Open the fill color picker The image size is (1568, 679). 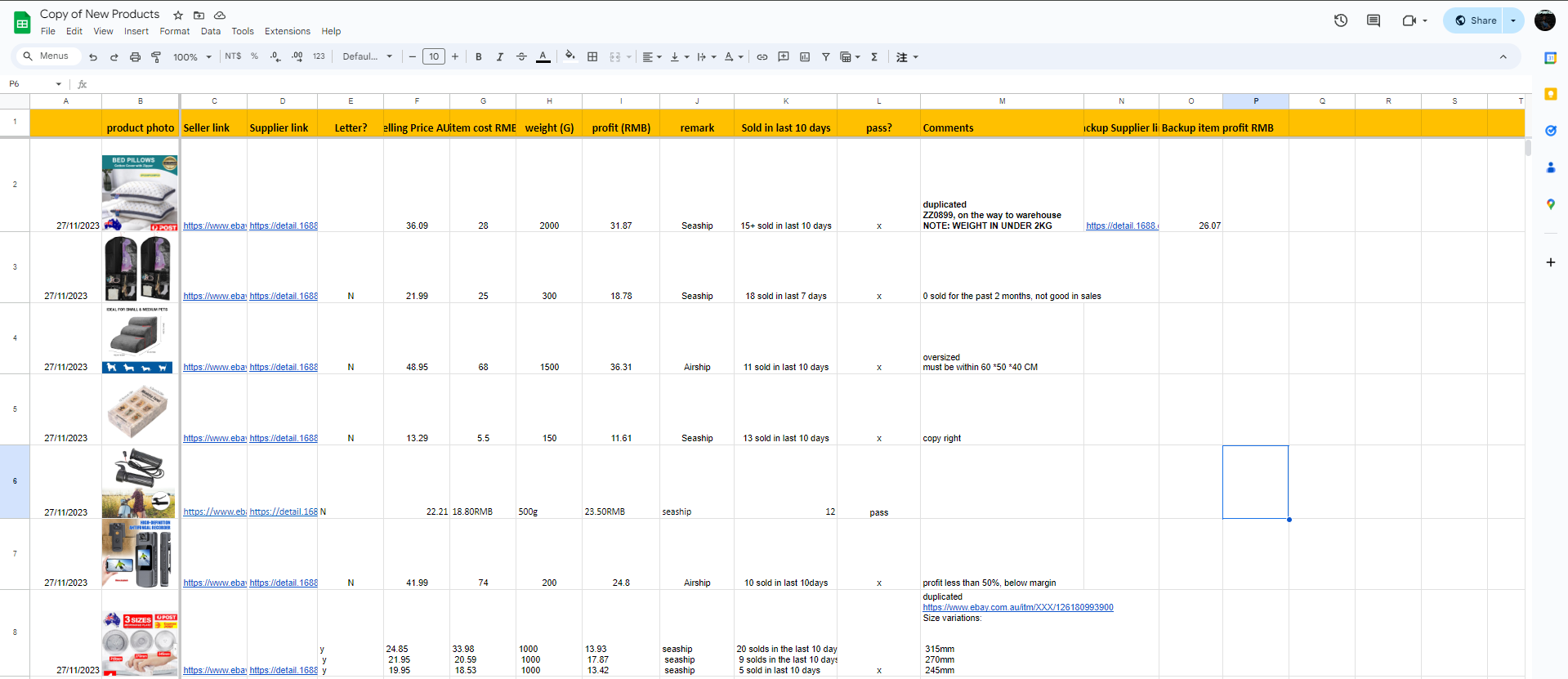point(570,56)
